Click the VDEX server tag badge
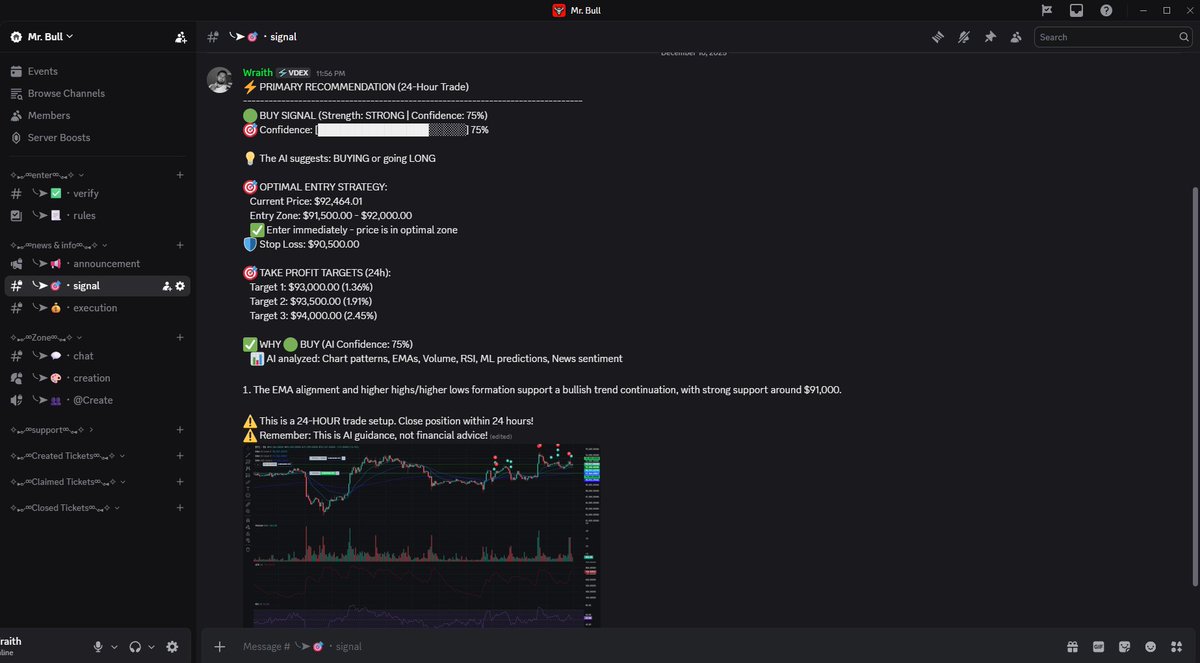The height and width of the screenshot is (663, 1200). pos(293,73)
